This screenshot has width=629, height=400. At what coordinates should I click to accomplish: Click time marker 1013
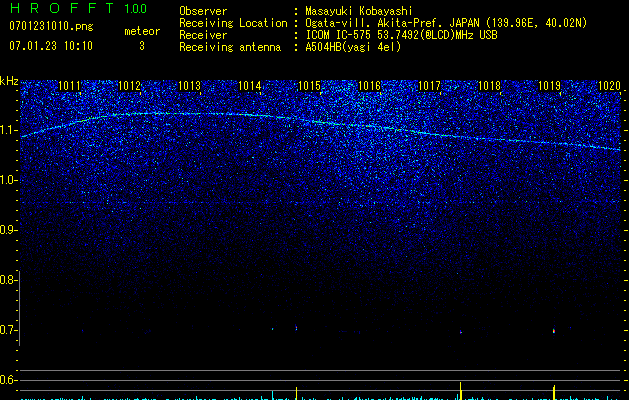click(189, 86)
